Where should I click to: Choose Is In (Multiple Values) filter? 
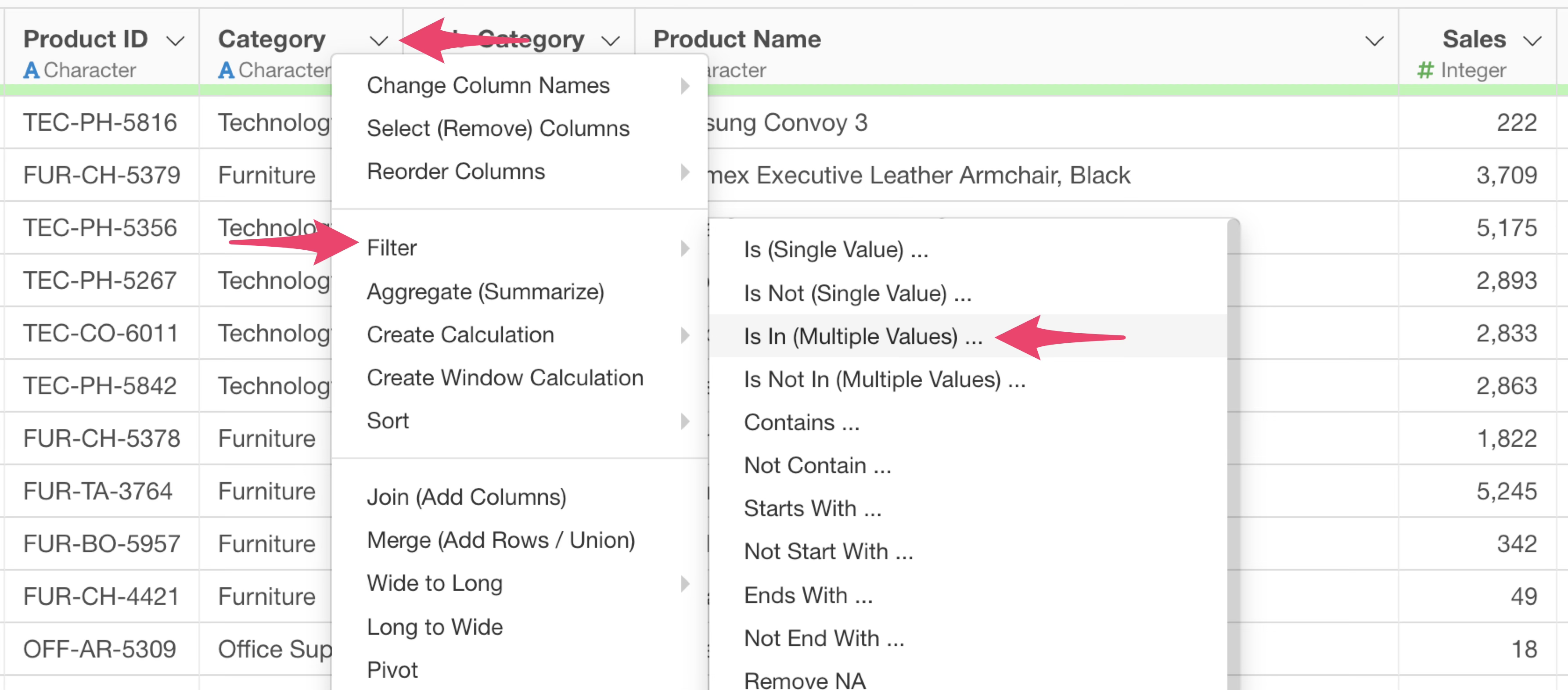[863, 337]
